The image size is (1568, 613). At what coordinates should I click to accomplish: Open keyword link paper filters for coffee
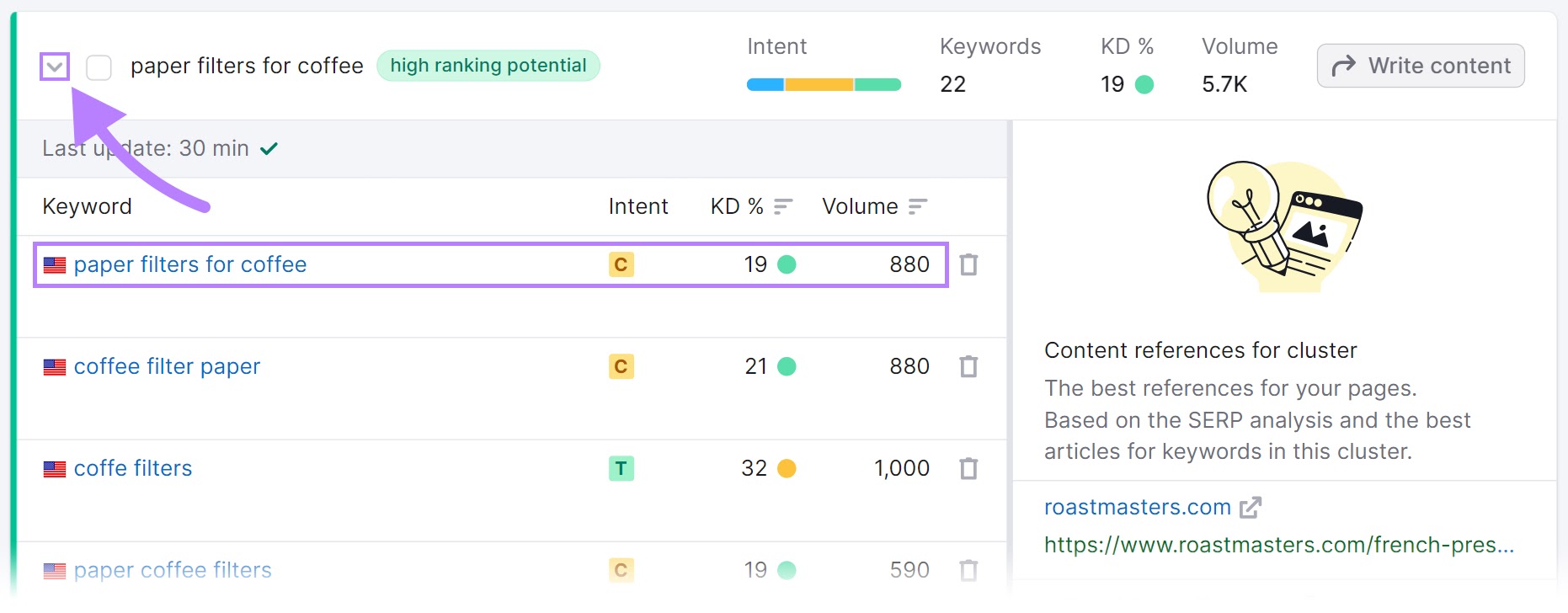(x=190, y=264)
